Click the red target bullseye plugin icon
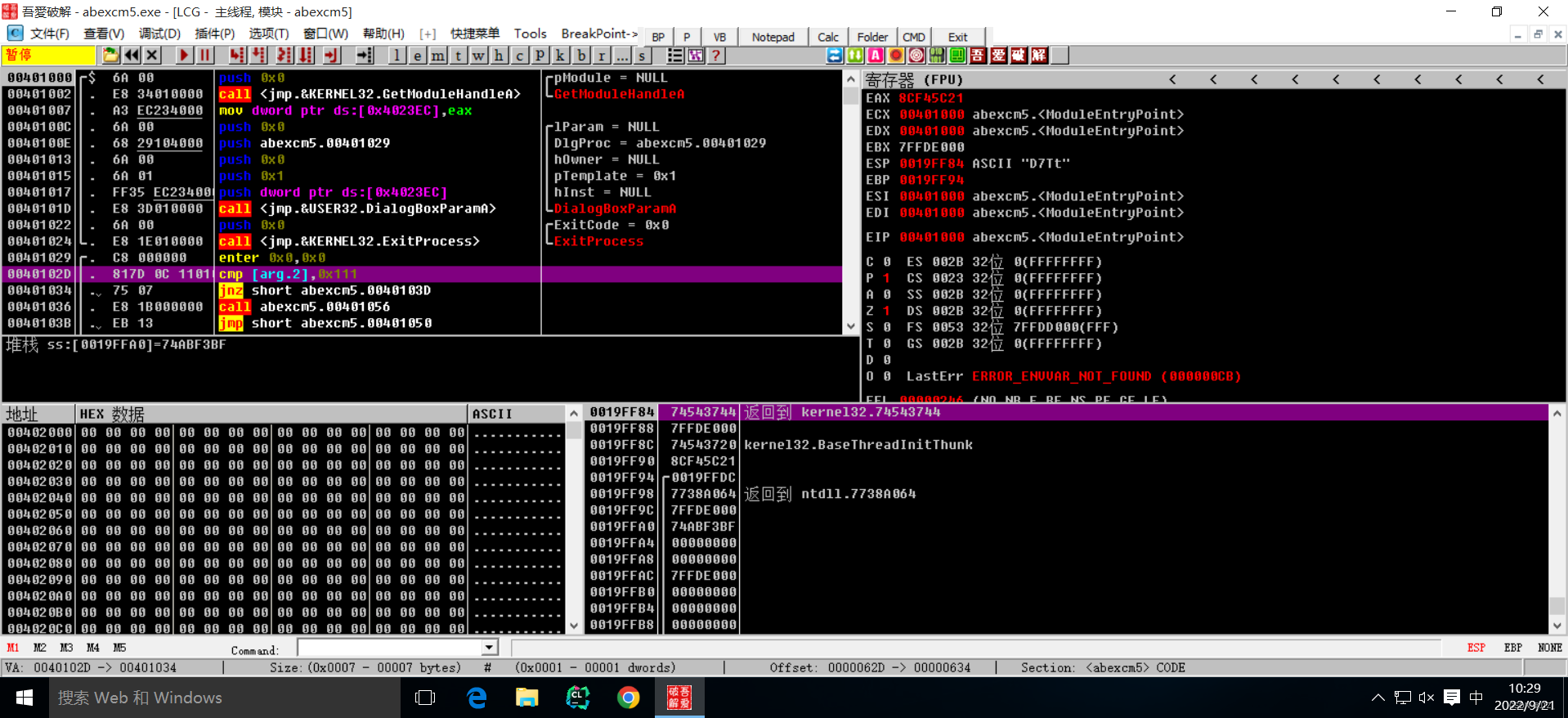This screenshot has height=718, width=1568. coord(916,56)
